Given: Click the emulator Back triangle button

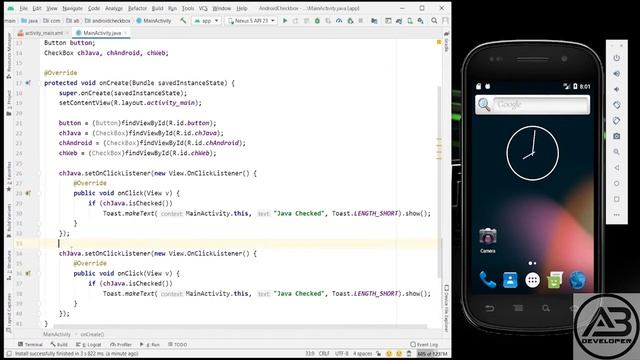Looking at the screenshot, I should pyautogui.click(x=616, y=167).
